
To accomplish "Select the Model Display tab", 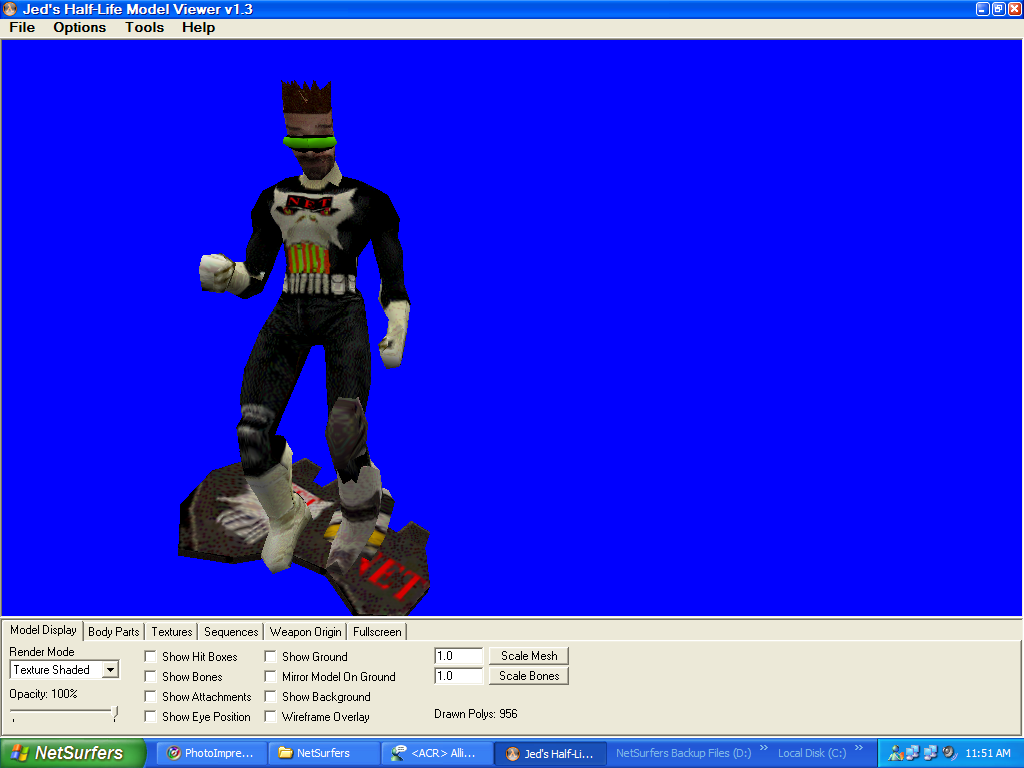I will pyautogui.click(x=43, y=630).
